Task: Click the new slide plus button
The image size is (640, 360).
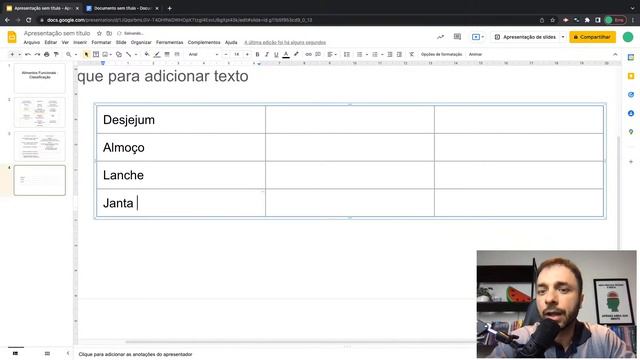Action: [x=12, y=54]
